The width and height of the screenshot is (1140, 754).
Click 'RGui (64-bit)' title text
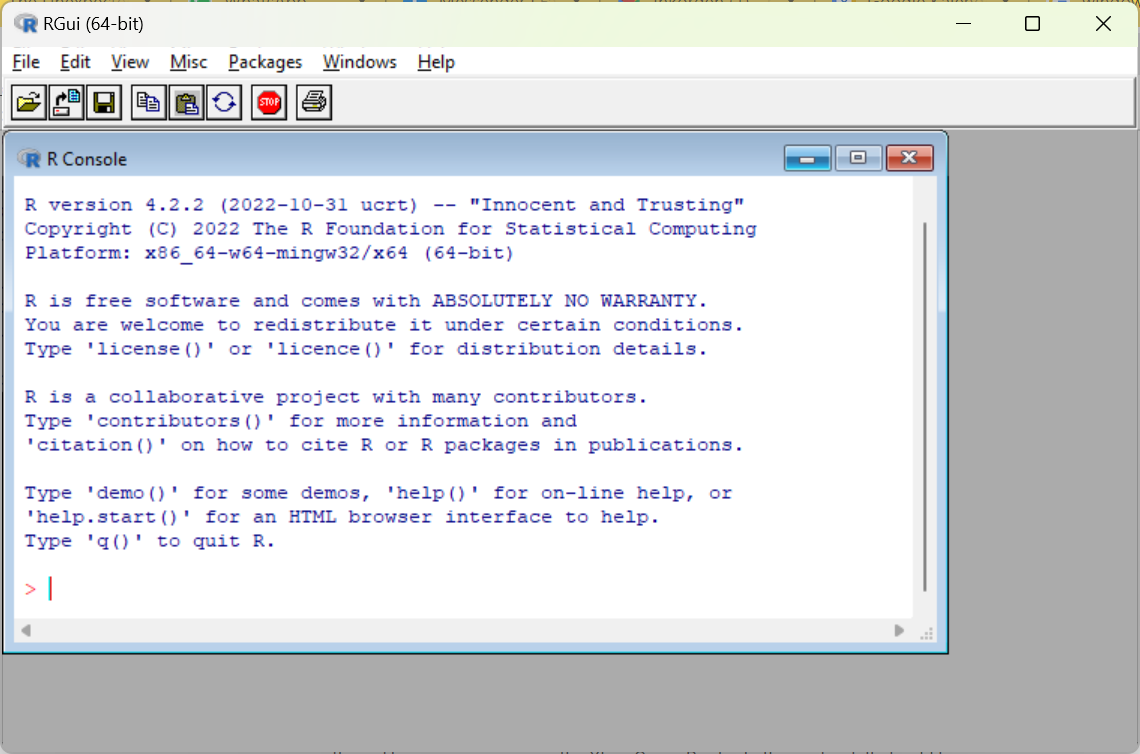point(93,24)
